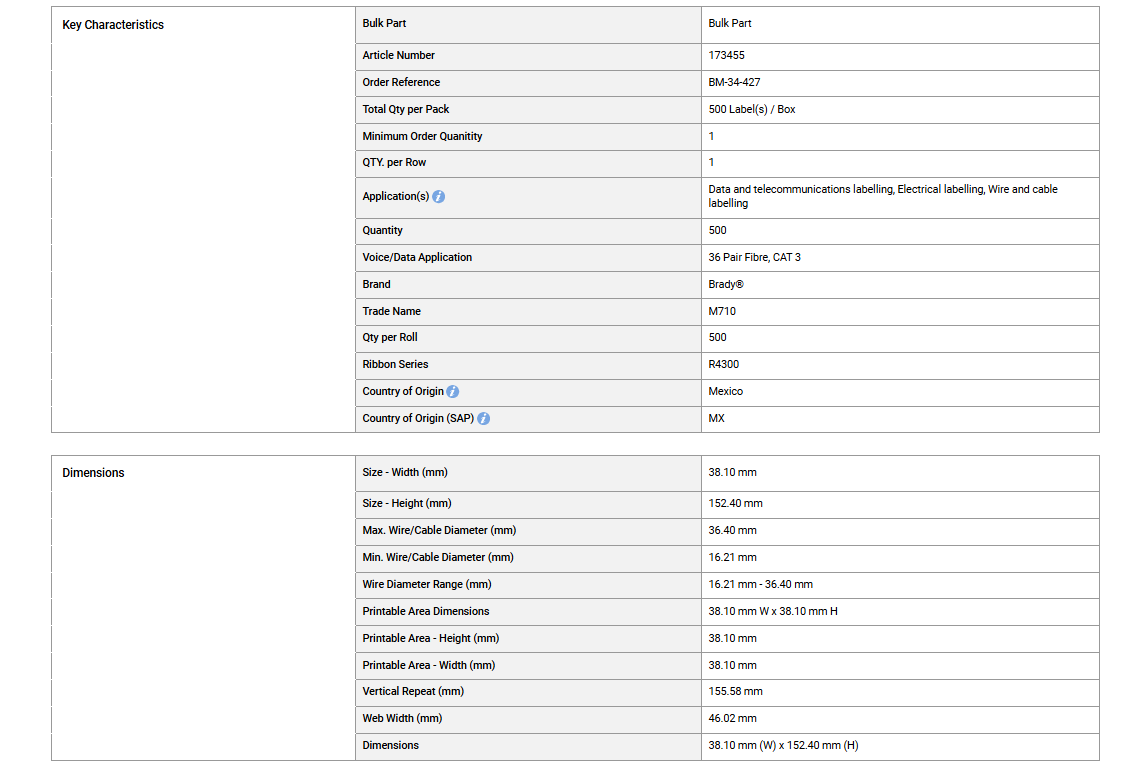This screenshot has width=1129, height=774.
Task: Click the Country of Origin (SAP) label
Action: (x=418, y=418)
